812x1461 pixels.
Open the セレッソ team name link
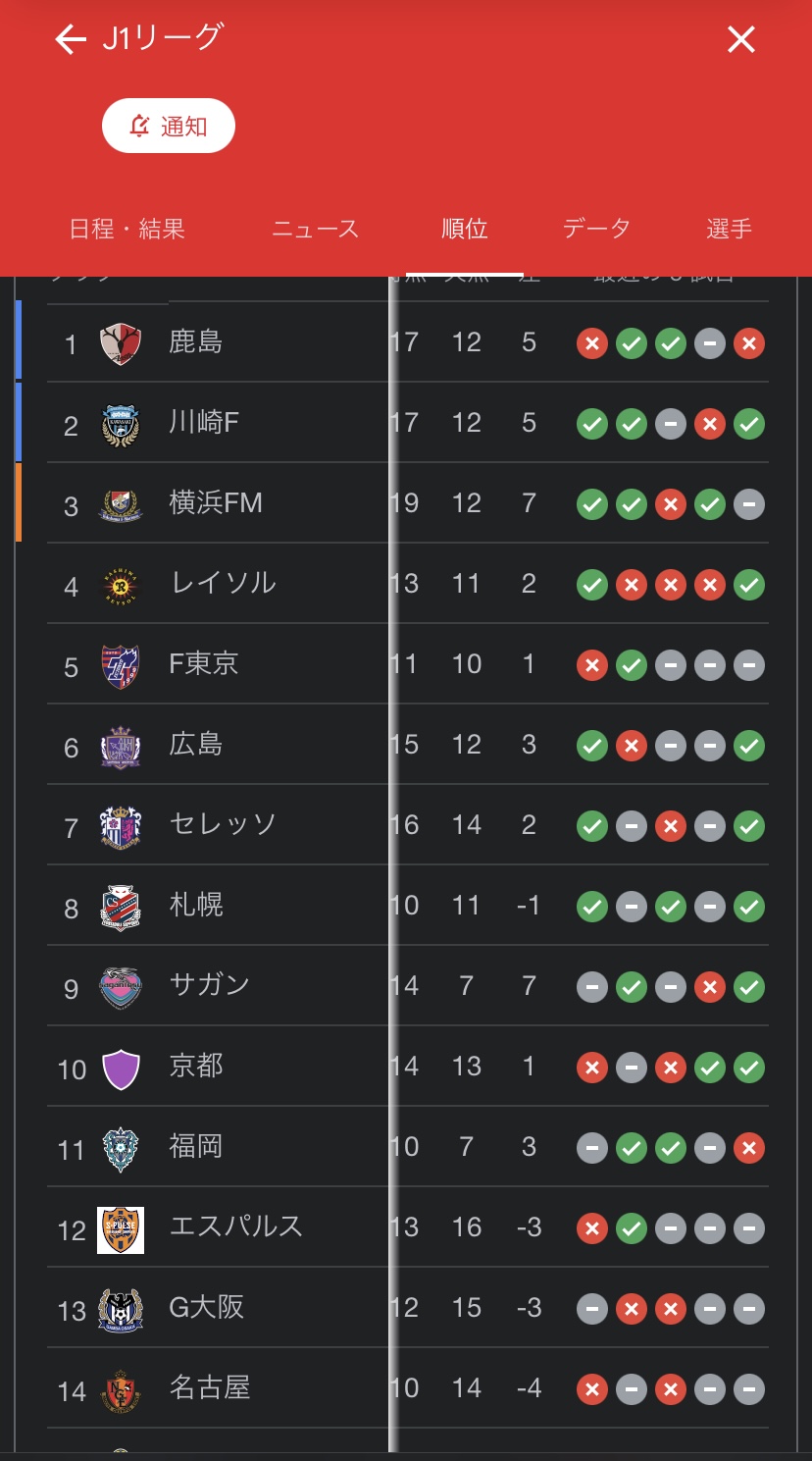tap(223, 824)
